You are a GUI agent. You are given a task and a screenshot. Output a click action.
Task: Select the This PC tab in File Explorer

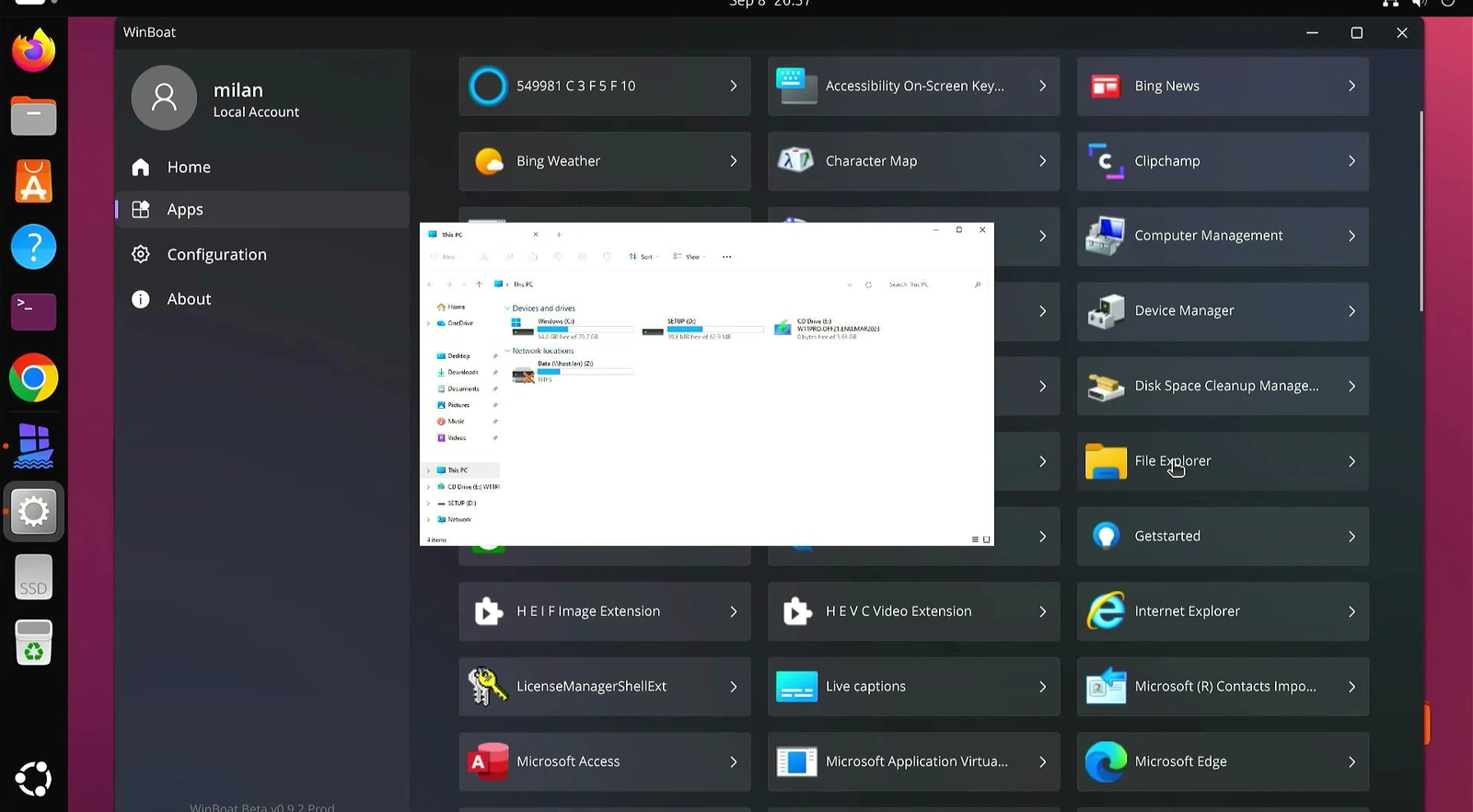(x=482, y=235)
